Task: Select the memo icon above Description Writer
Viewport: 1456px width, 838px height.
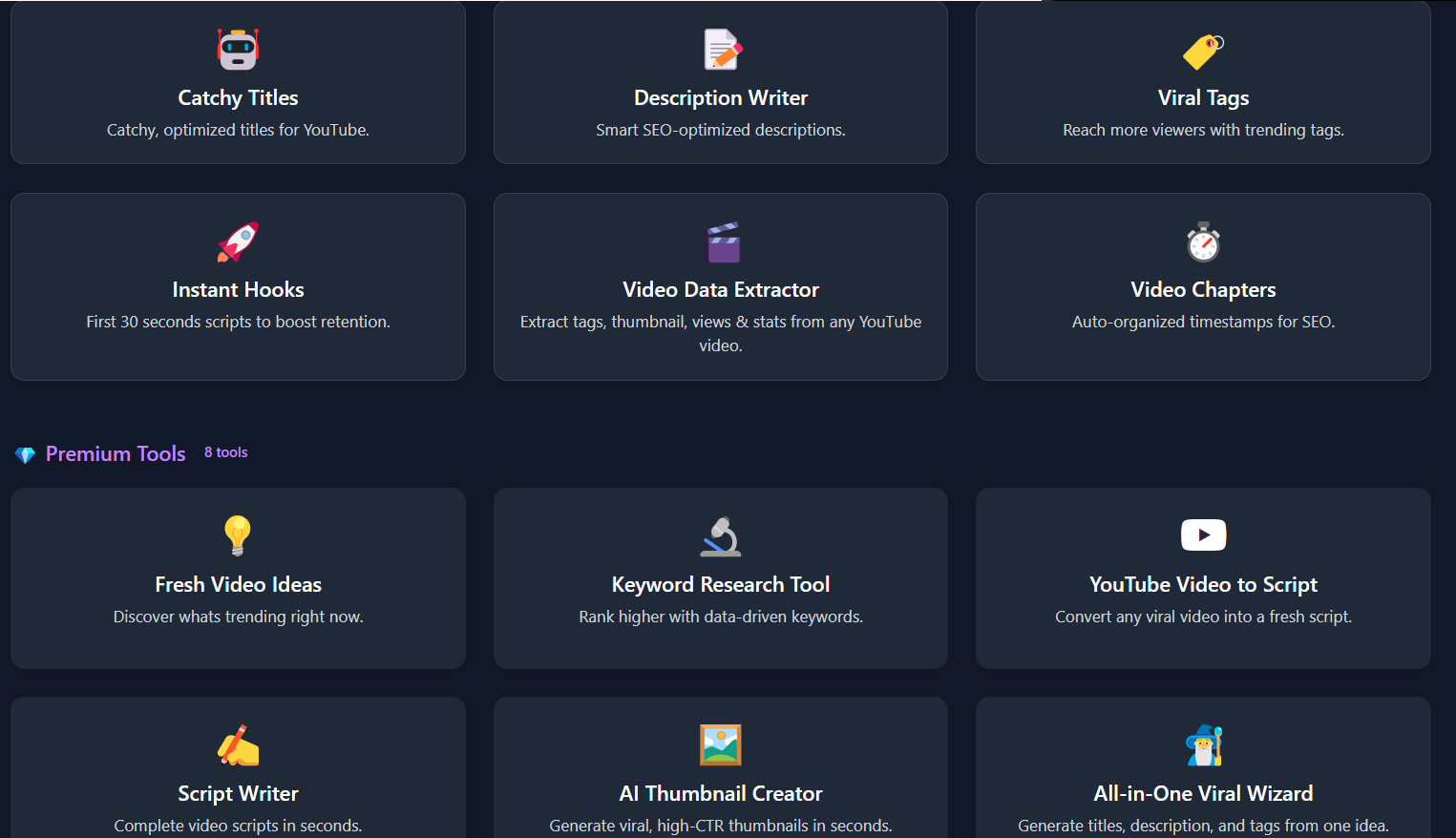Action: (721, 50)
